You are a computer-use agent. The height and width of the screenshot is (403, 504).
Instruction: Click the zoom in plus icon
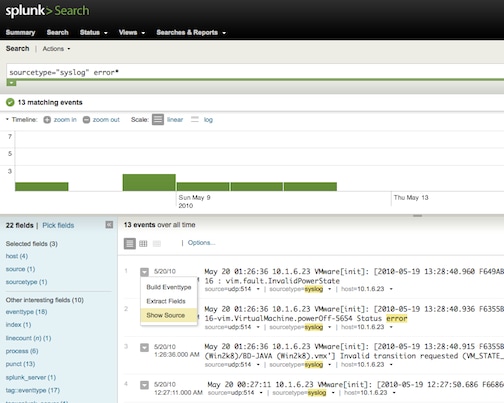(47, 120)
